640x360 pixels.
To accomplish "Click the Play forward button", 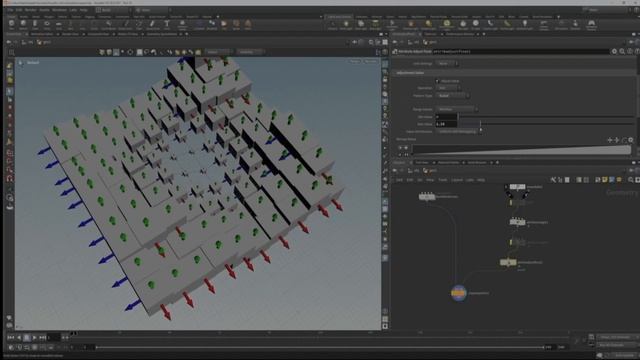I will (x=34, y=338).
